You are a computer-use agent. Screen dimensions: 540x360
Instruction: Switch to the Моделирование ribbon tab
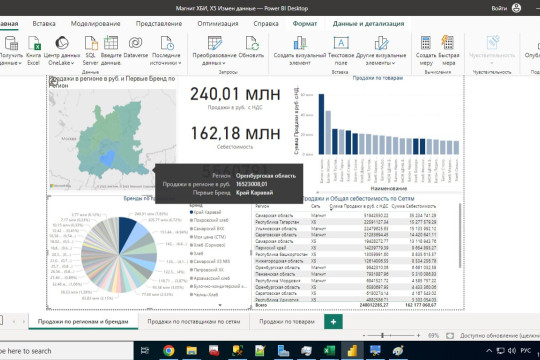coord(95,23)
